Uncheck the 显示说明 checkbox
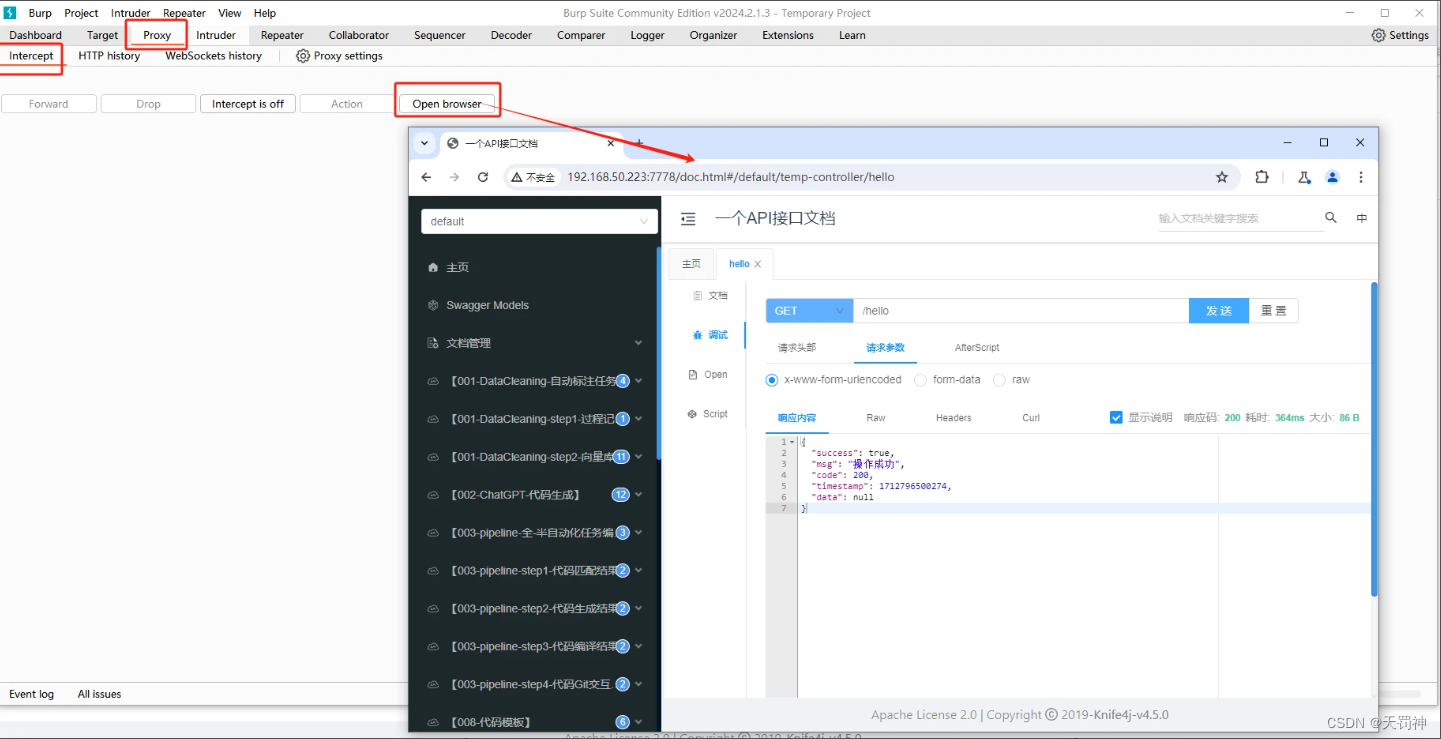This screenshot has width=1441, height=739. pos(1116,417)
